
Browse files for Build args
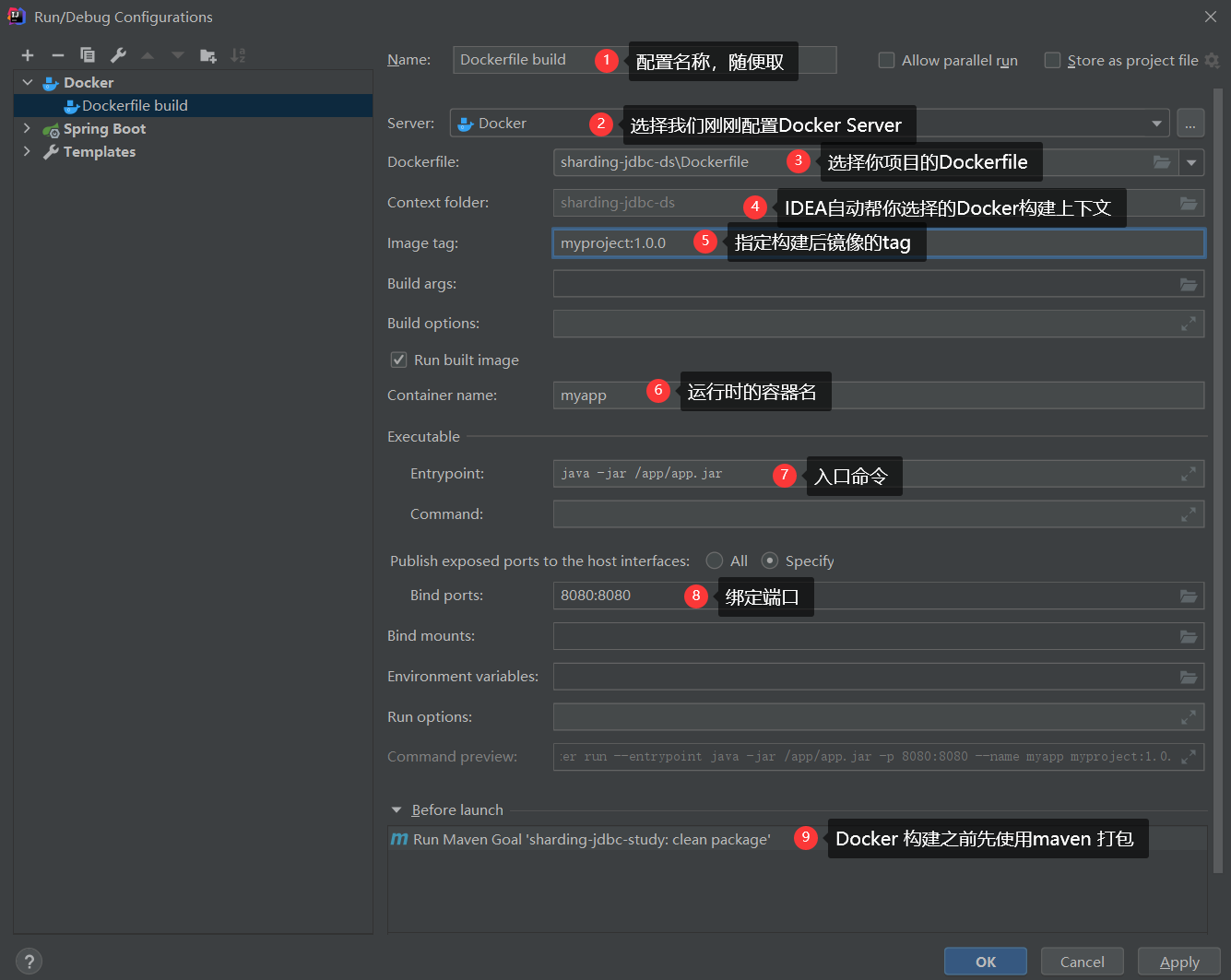(1189, 283)
